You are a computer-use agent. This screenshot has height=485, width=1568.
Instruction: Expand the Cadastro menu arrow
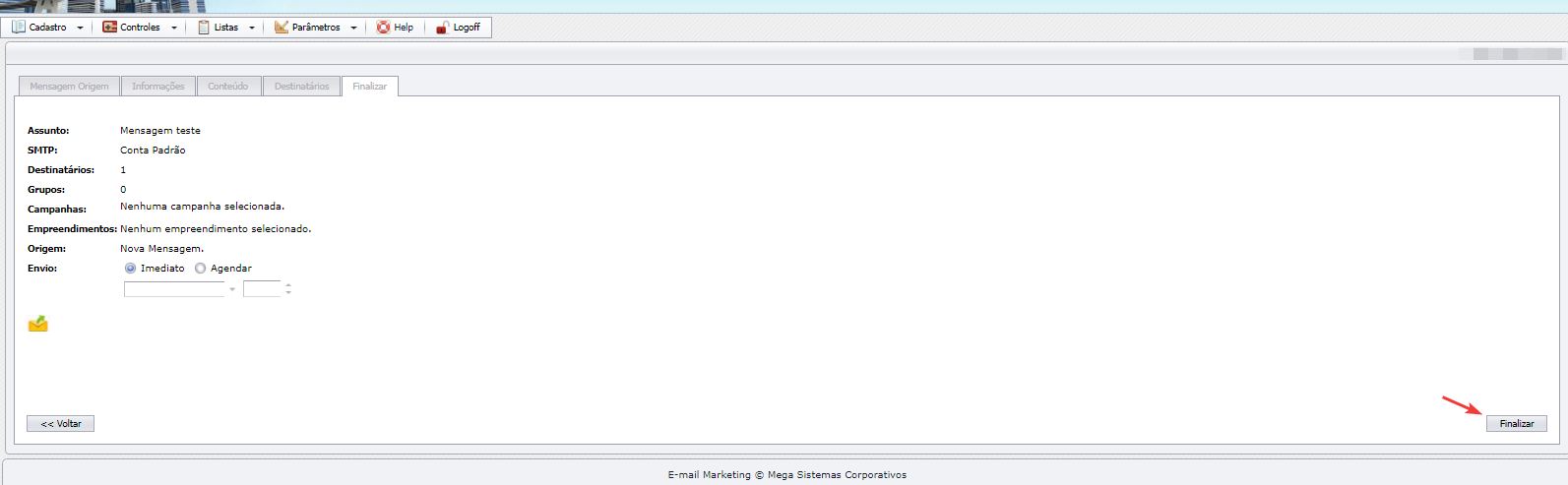click(x=81, y=28)
